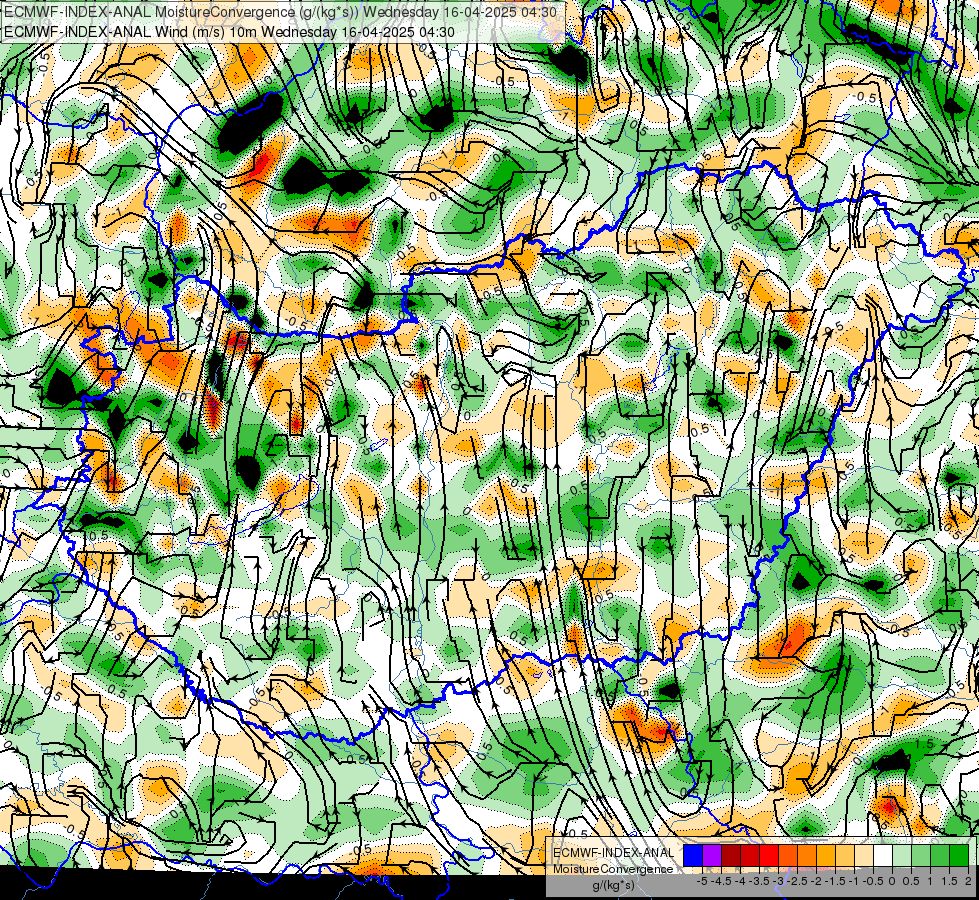Click the '-5' legend tick label
The image size is (979, 900).
702,881
